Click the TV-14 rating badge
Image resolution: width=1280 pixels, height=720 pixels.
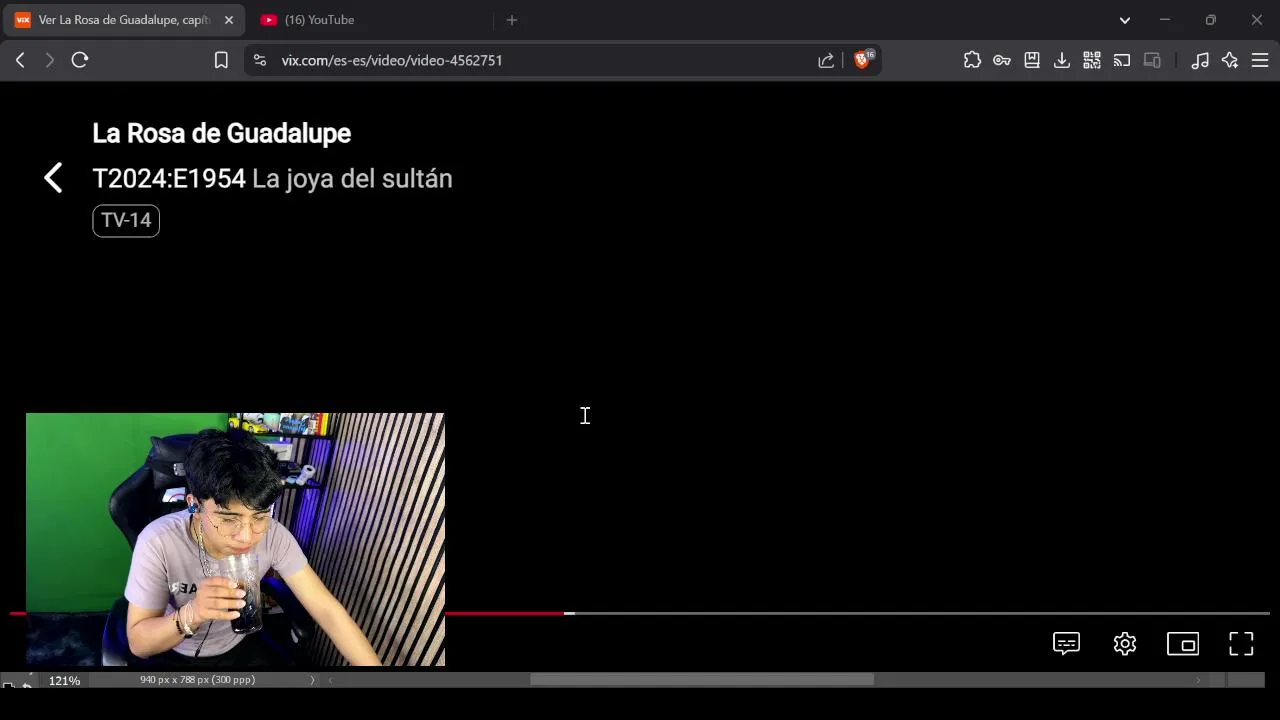click(126, 220)
